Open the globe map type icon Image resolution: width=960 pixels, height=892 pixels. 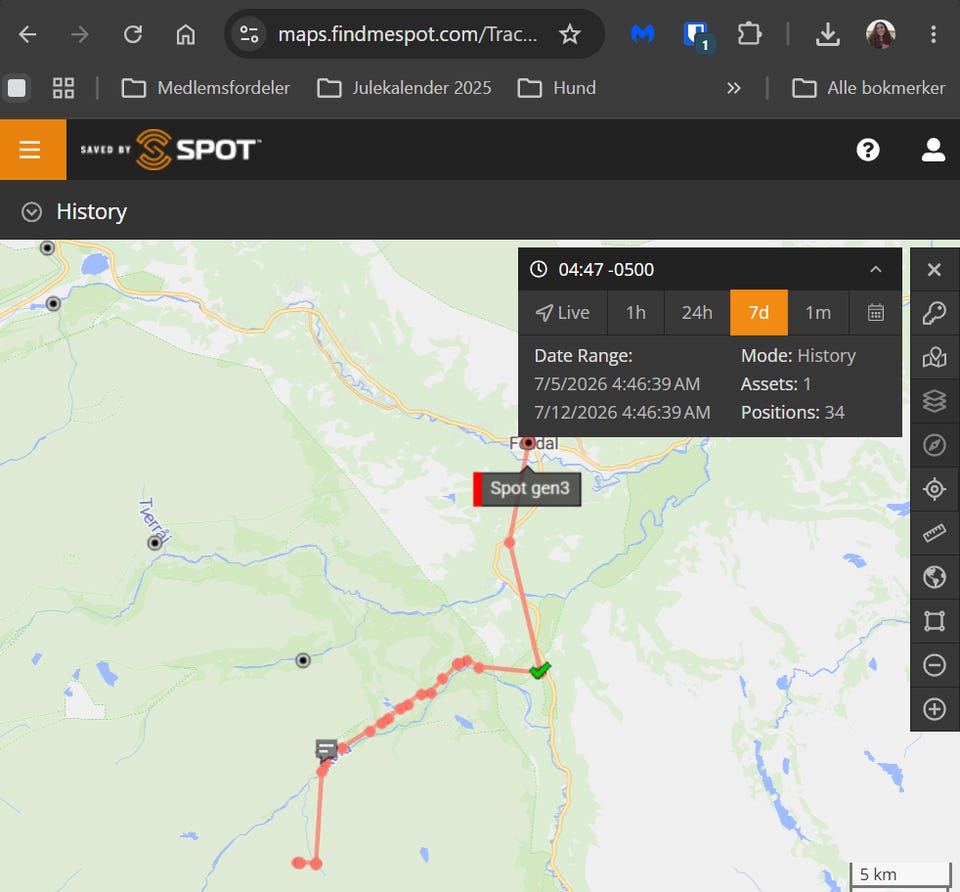point(934,577)
